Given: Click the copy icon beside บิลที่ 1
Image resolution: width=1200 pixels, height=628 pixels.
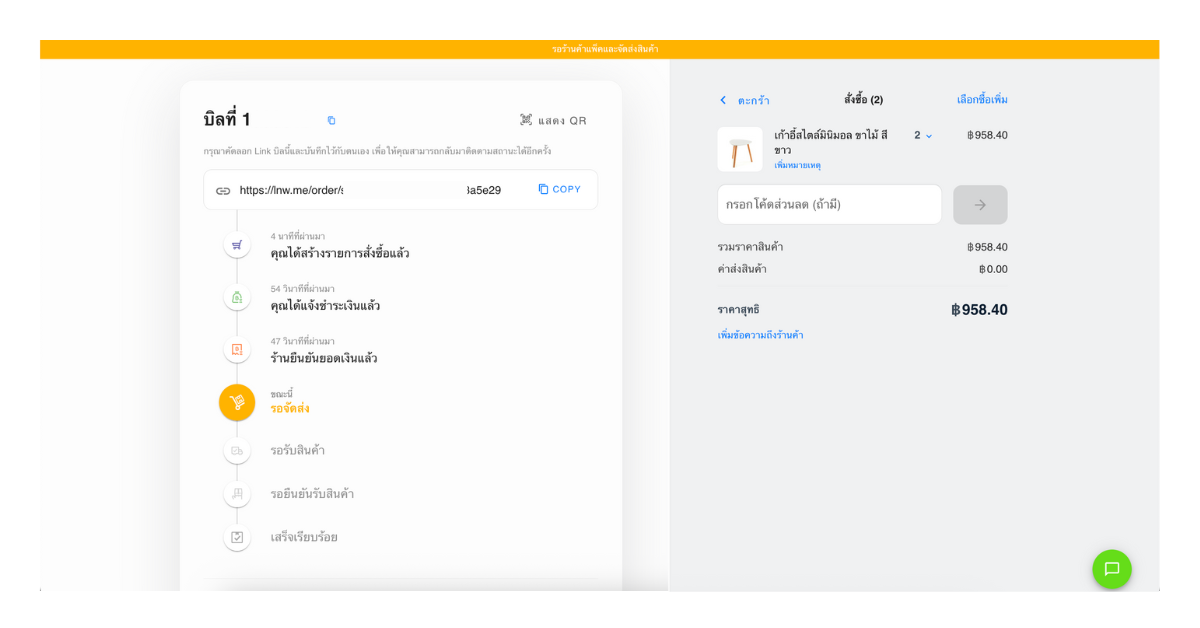Looking at the screenshot, I should (x=332, y=120).
